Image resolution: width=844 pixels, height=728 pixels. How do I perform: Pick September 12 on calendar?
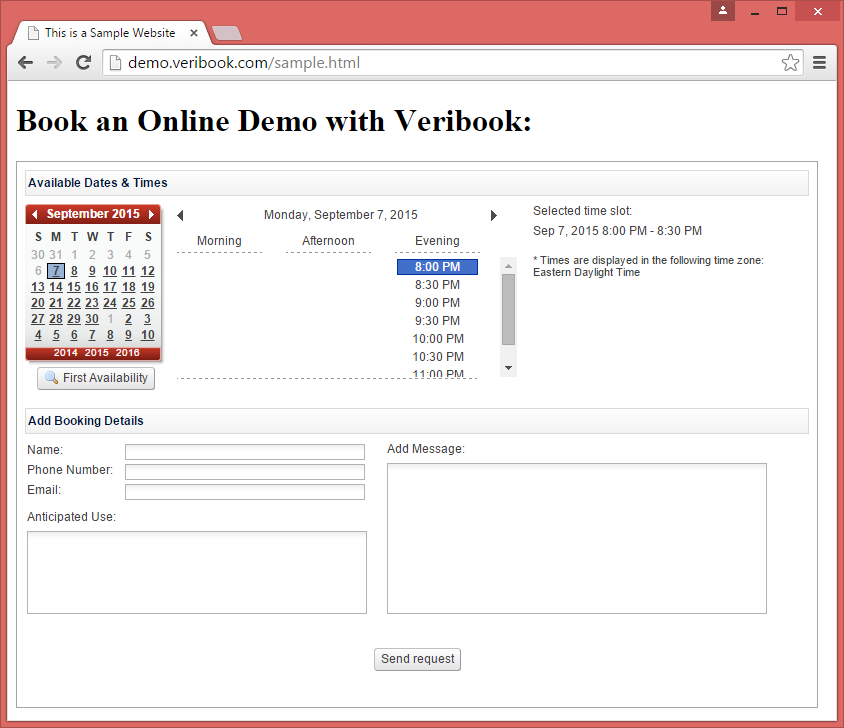tap(147, 271)
